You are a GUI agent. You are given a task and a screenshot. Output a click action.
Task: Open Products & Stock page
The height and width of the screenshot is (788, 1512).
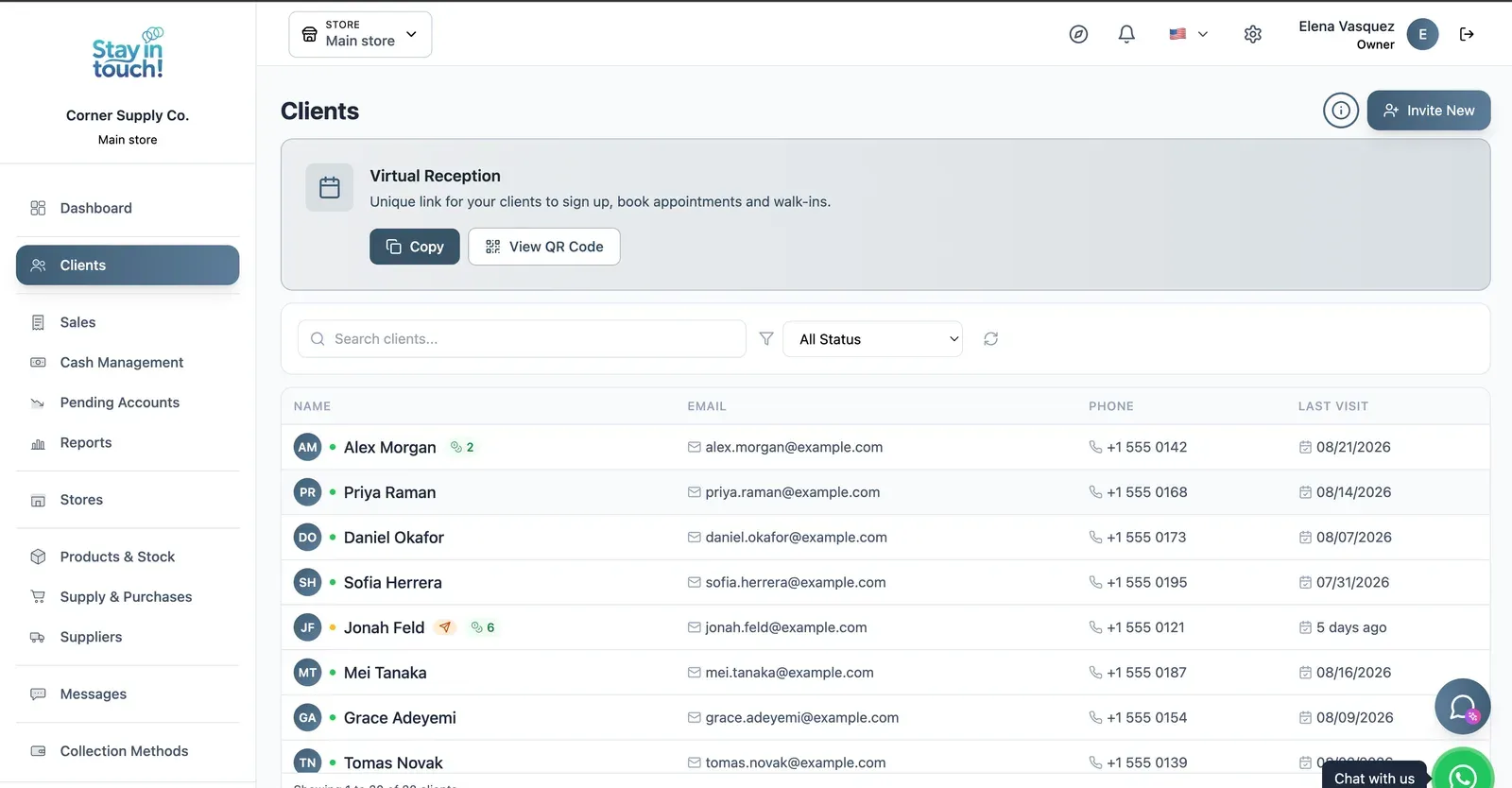click(128, 557)
